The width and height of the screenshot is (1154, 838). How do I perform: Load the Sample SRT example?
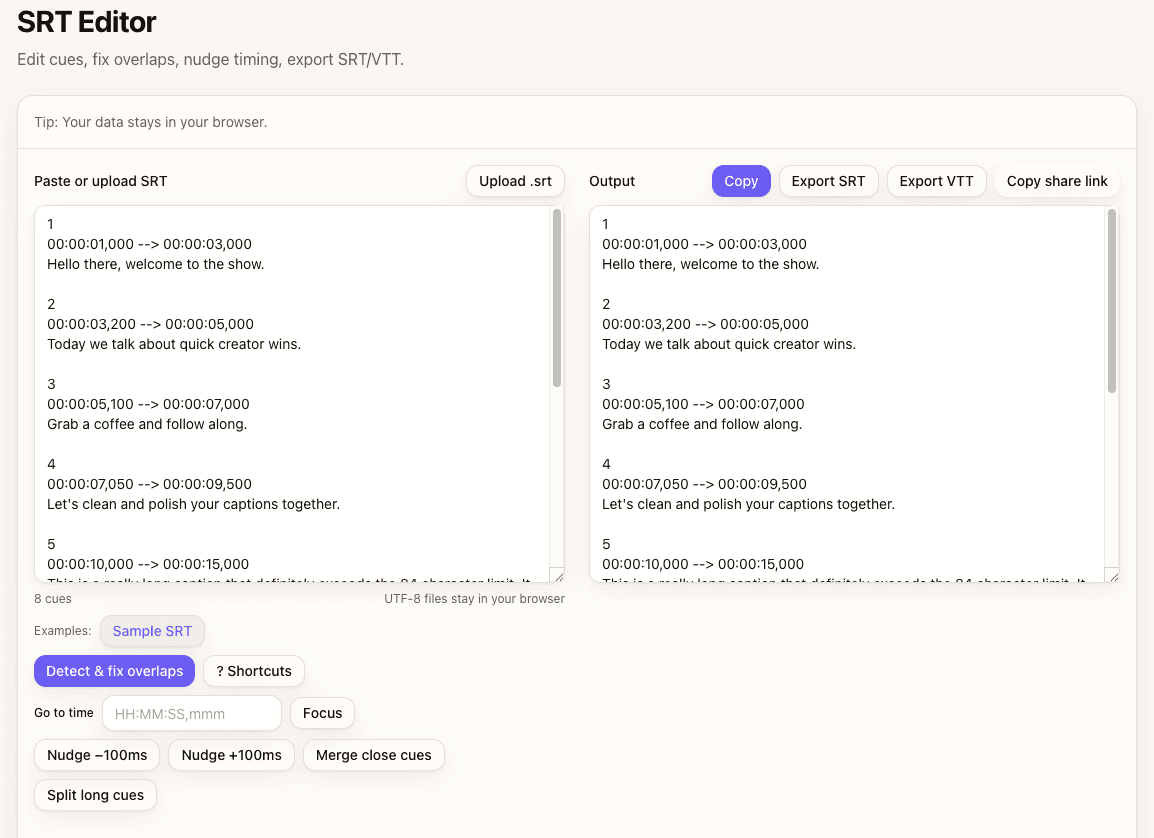pyautogui.click(x=152, y=631)
